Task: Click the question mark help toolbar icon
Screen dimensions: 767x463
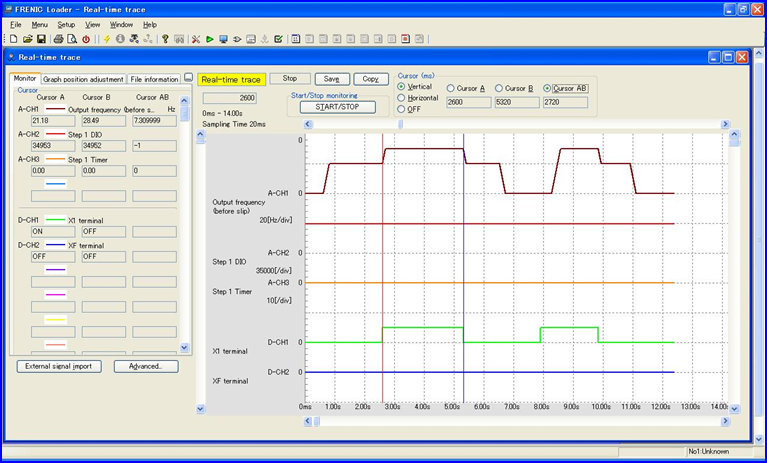Action: [x=164, y=39]
